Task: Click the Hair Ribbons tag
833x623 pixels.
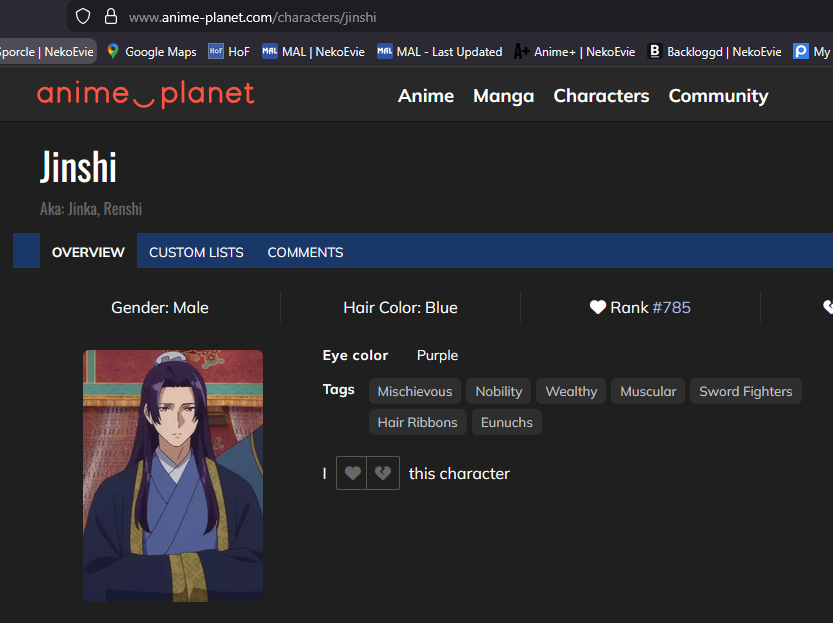Action: pyautogui.click(x=418, y=422)
